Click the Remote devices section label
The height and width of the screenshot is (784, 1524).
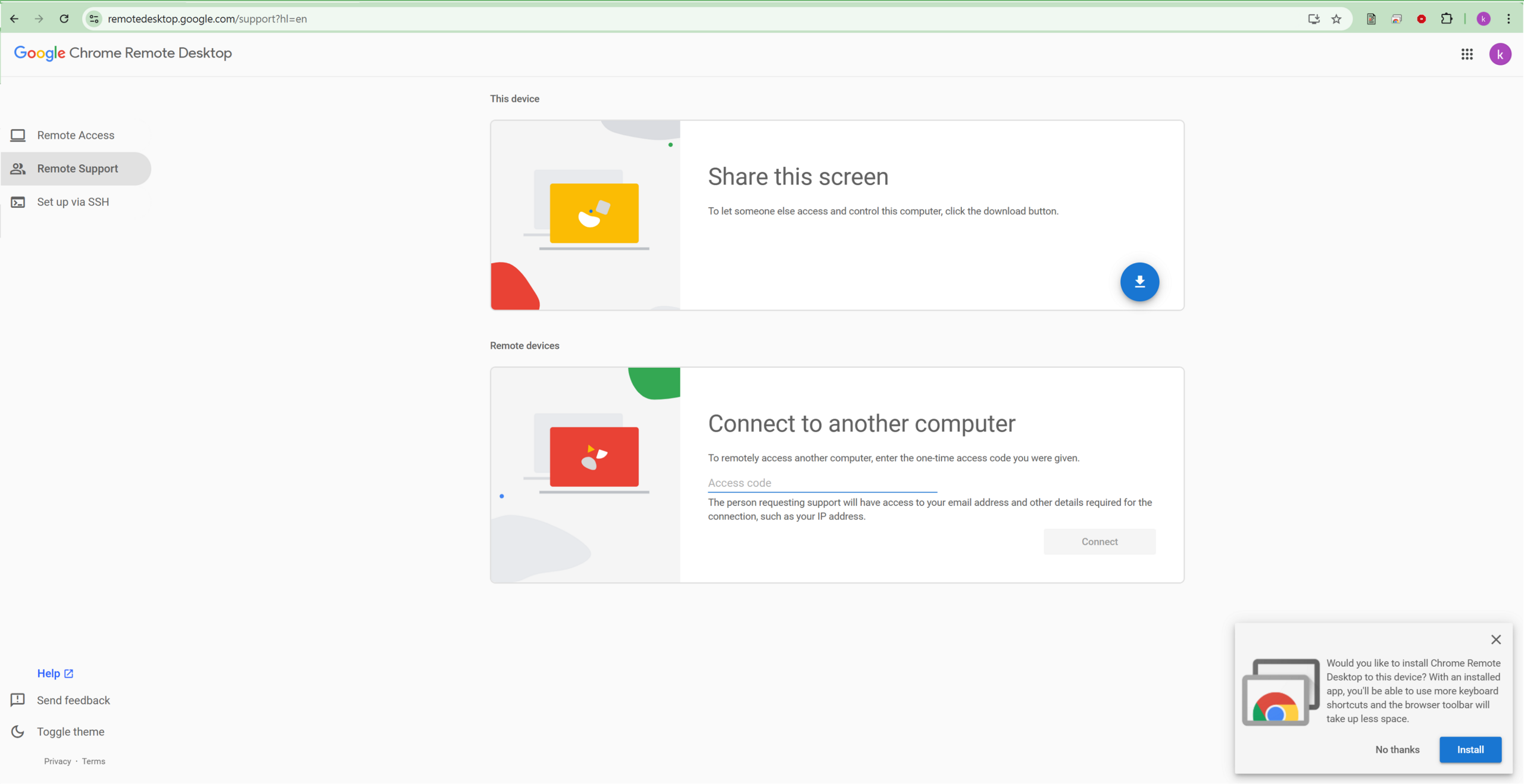(524, 346)
